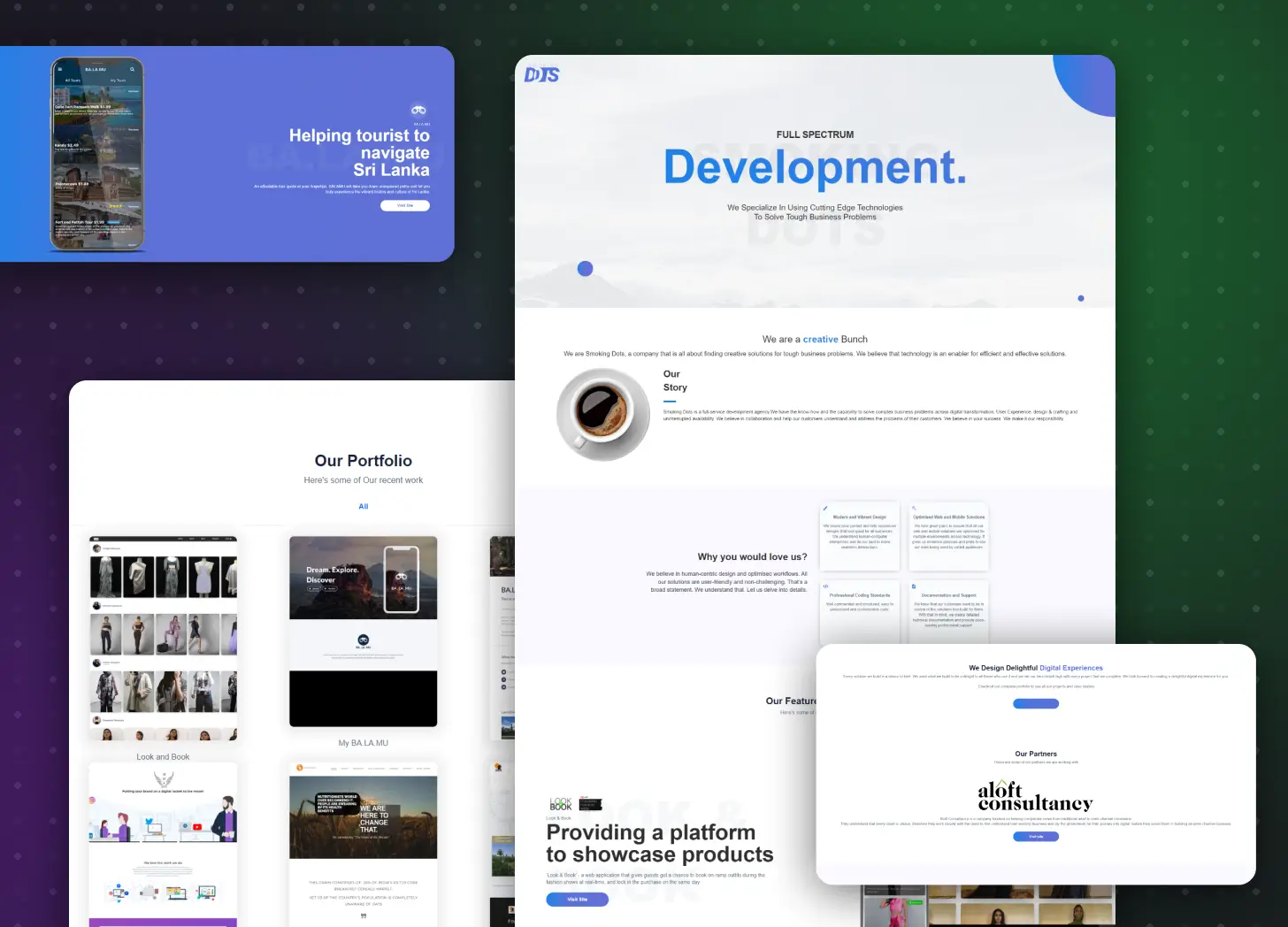
Task: Click the Look Book logo above the heading
Action: tap(561, 804)
